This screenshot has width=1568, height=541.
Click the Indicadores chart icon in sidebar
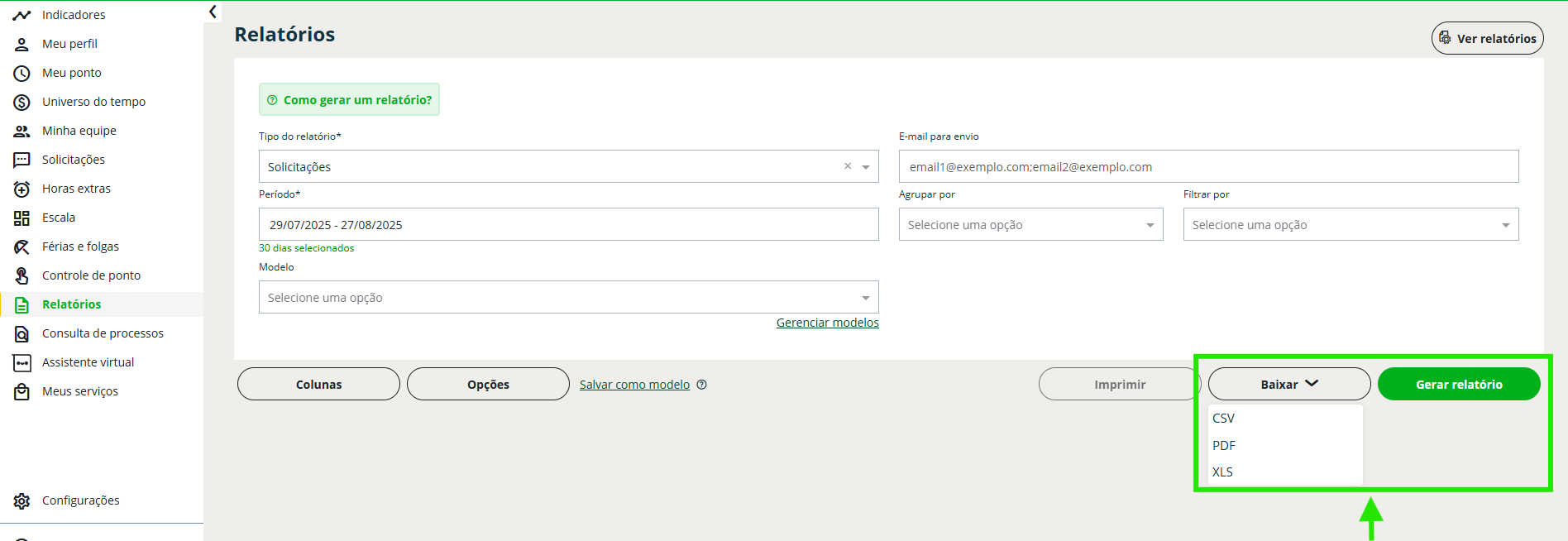pos(22,15)
